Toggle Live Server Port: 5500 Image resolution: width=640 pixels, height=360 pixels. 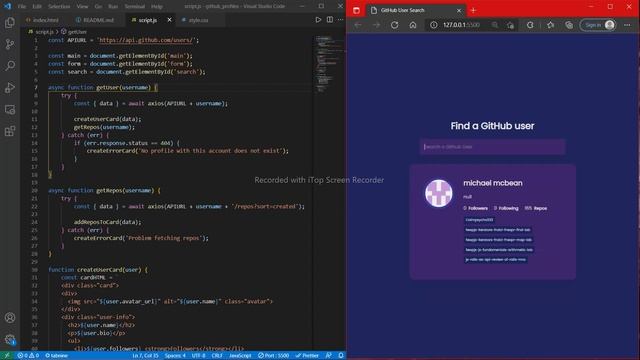tap(273, 356)
